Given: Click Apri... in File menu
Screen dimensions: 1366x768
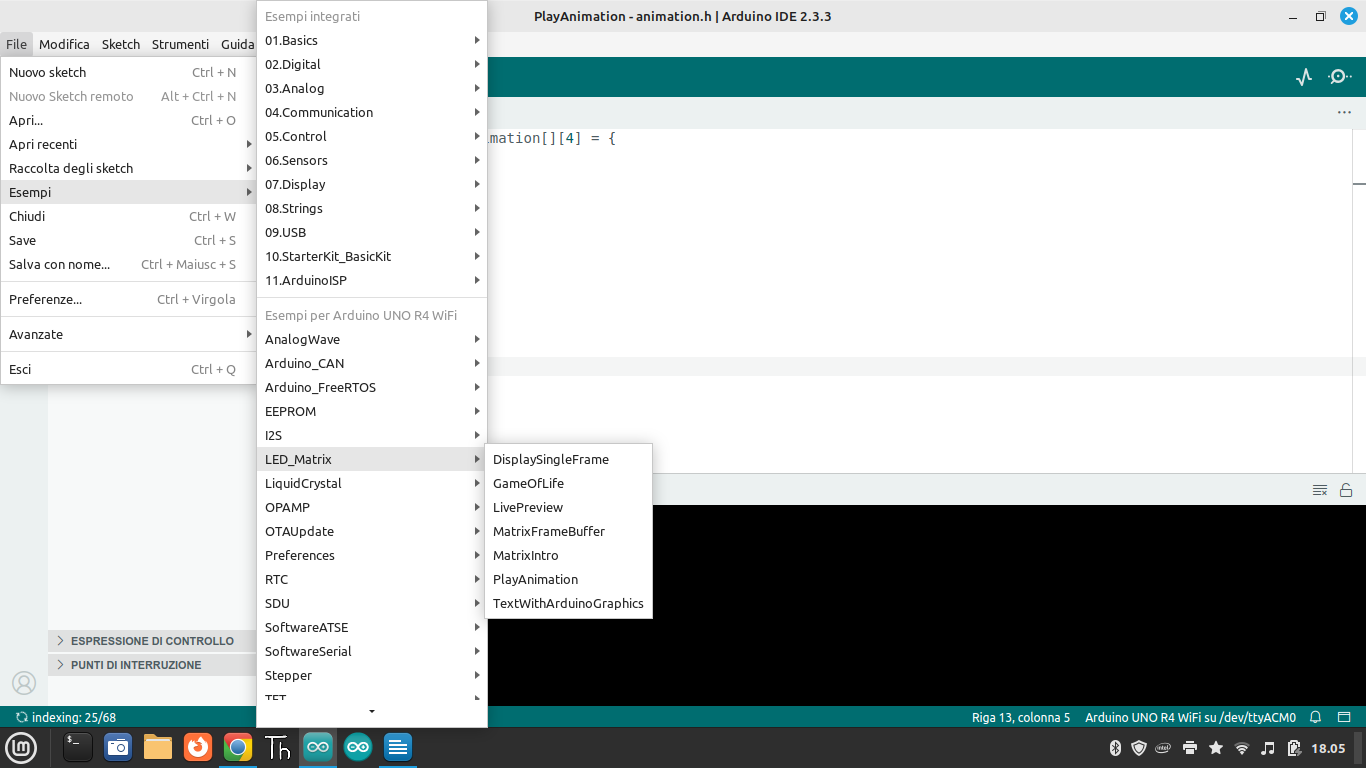Looking at the screenshot, I should [129, 120].
